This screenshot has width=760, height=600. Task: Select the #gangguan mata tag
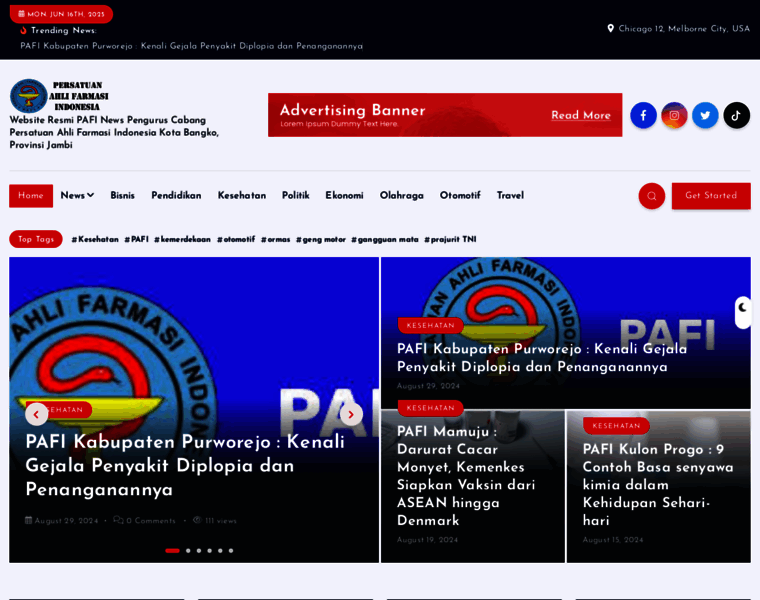pos(385,239)
